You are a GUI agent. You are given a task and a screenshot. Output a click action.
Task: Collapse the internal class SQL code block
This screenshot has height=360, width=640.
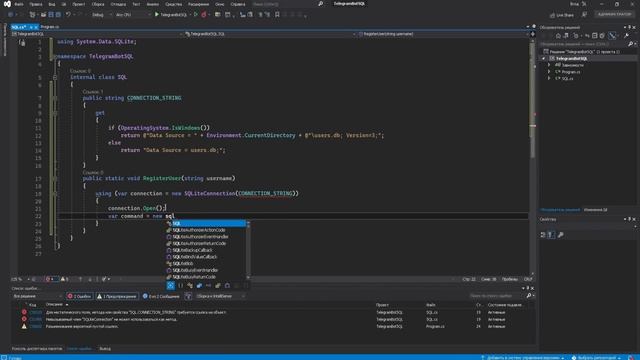pyautogui.click(x=55, y=77)
